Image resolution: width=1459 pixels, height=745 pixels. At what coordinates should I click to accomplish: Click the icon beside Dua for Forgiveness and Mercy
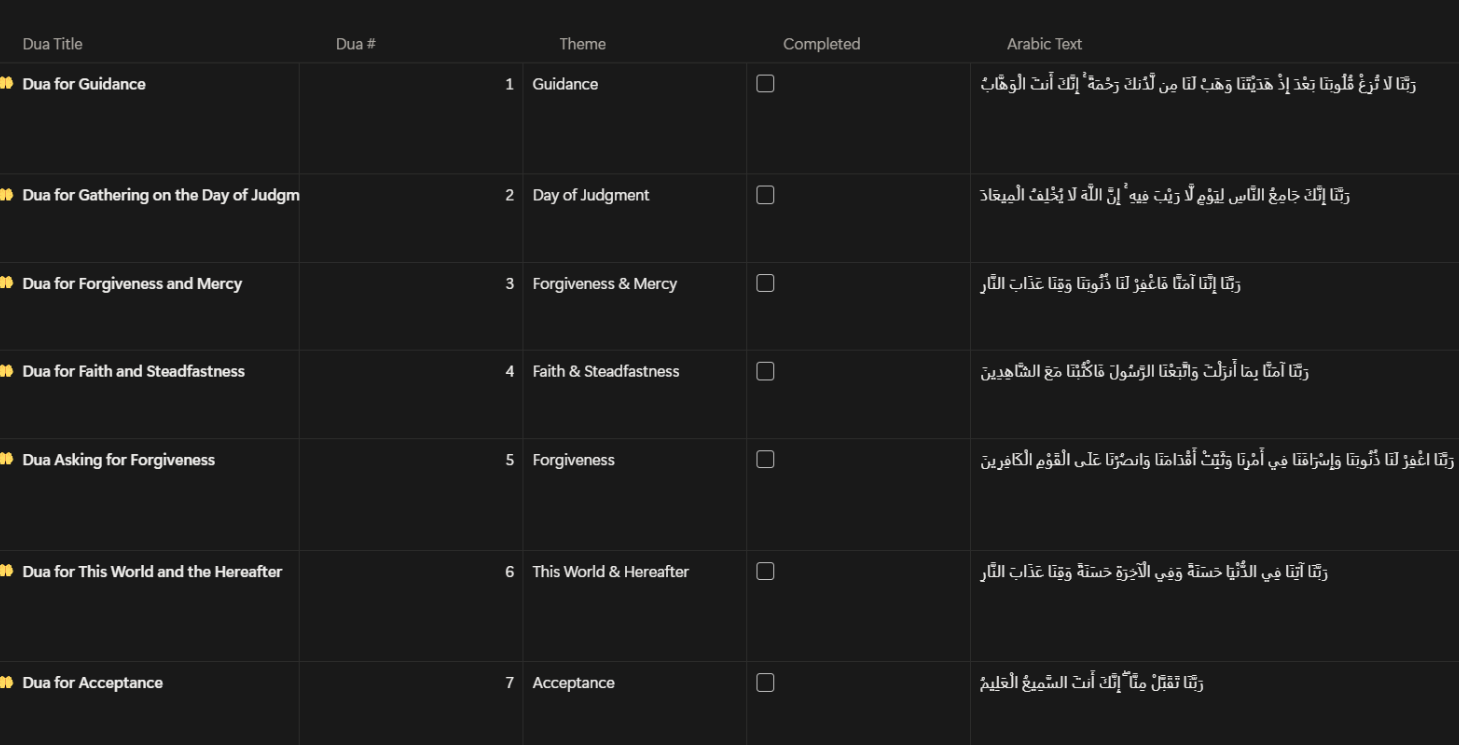click(6, 283)
